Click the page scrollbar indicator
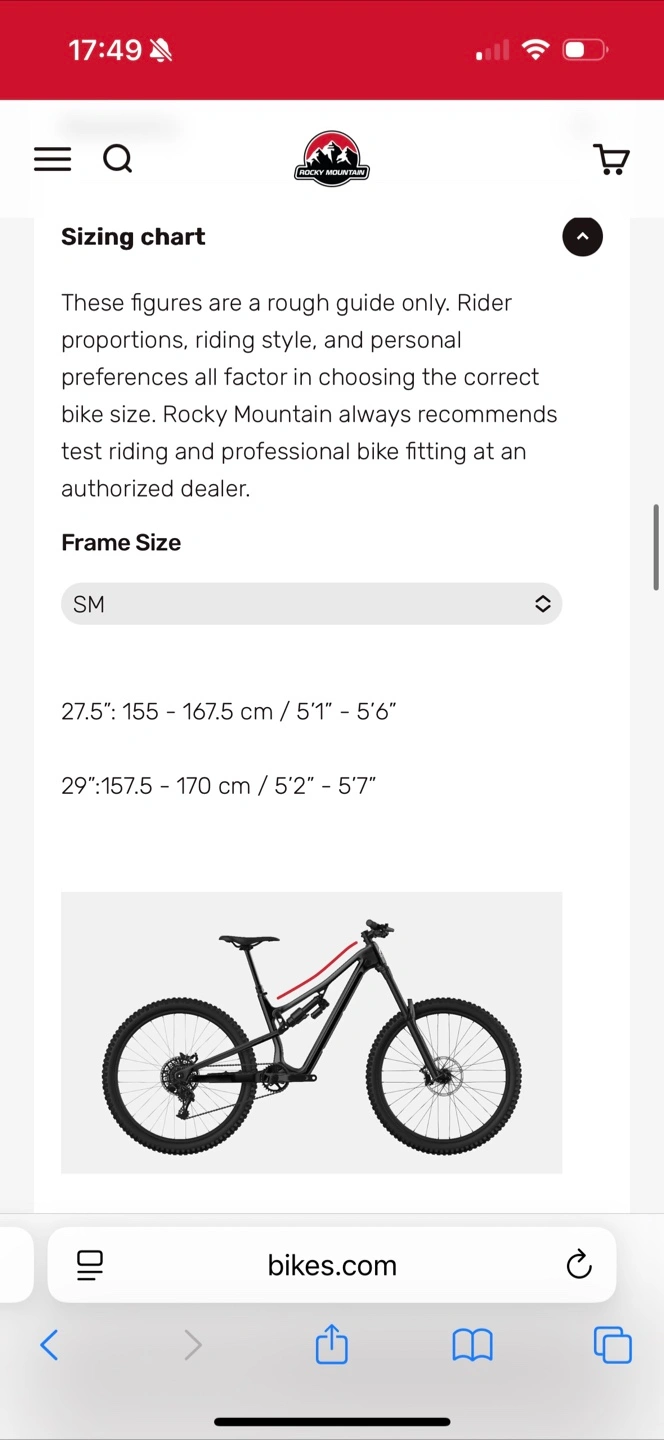This screenshot has height=1440, width=664. pyautogui.click(x=656, y=547)
